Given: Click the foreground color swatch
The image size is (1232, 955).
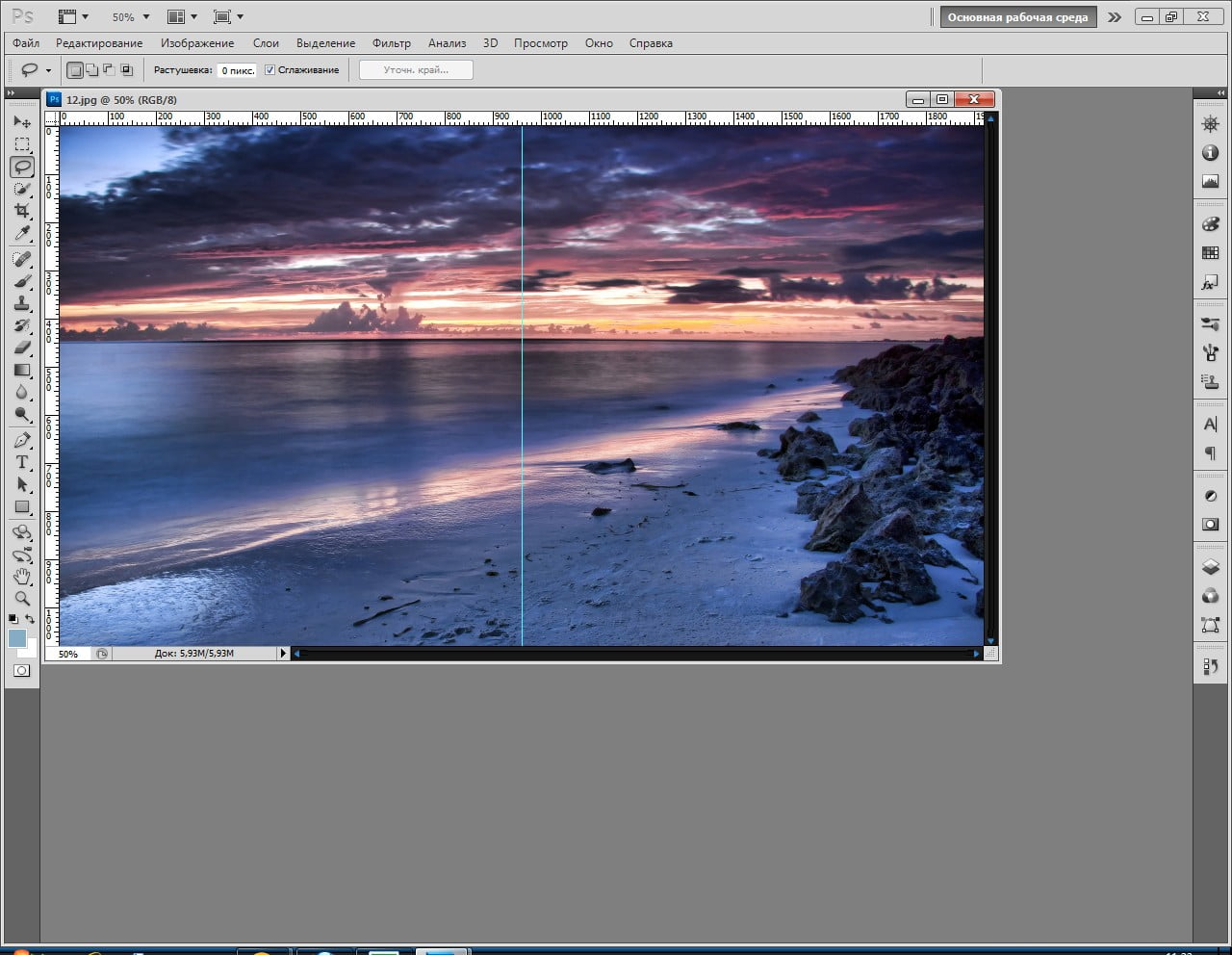Looking at the screenshot, I should pos(16,637).
